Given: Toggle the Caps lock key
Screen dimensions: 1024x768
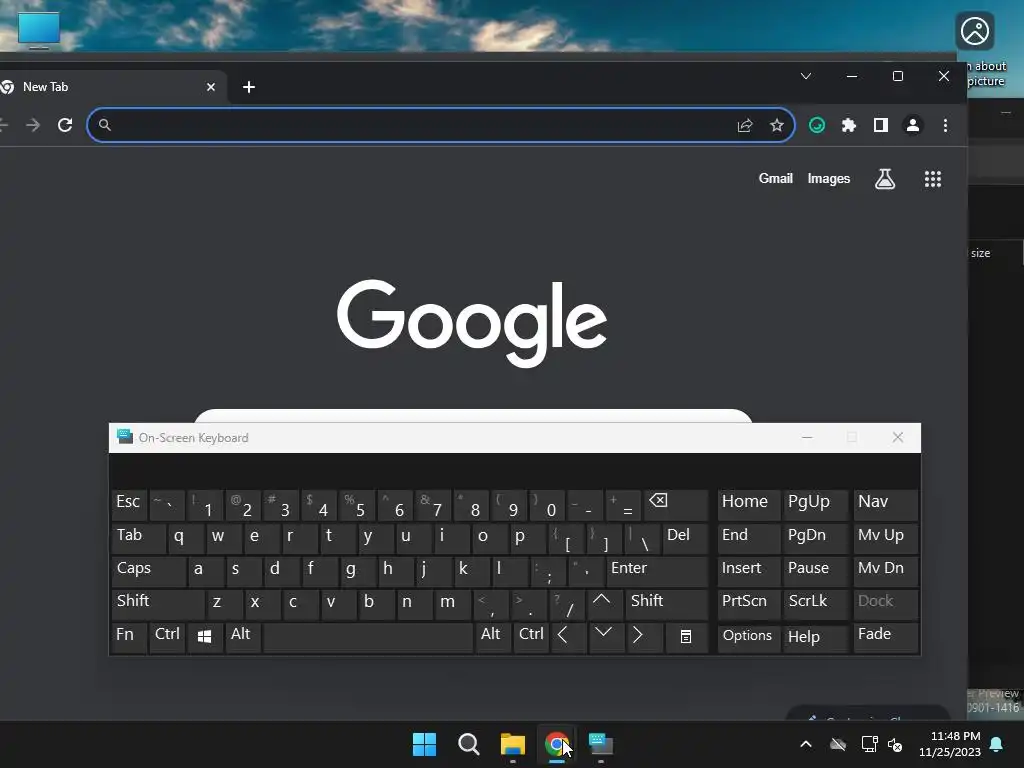Looking at the screenshot, I should (x=149, y=571).
